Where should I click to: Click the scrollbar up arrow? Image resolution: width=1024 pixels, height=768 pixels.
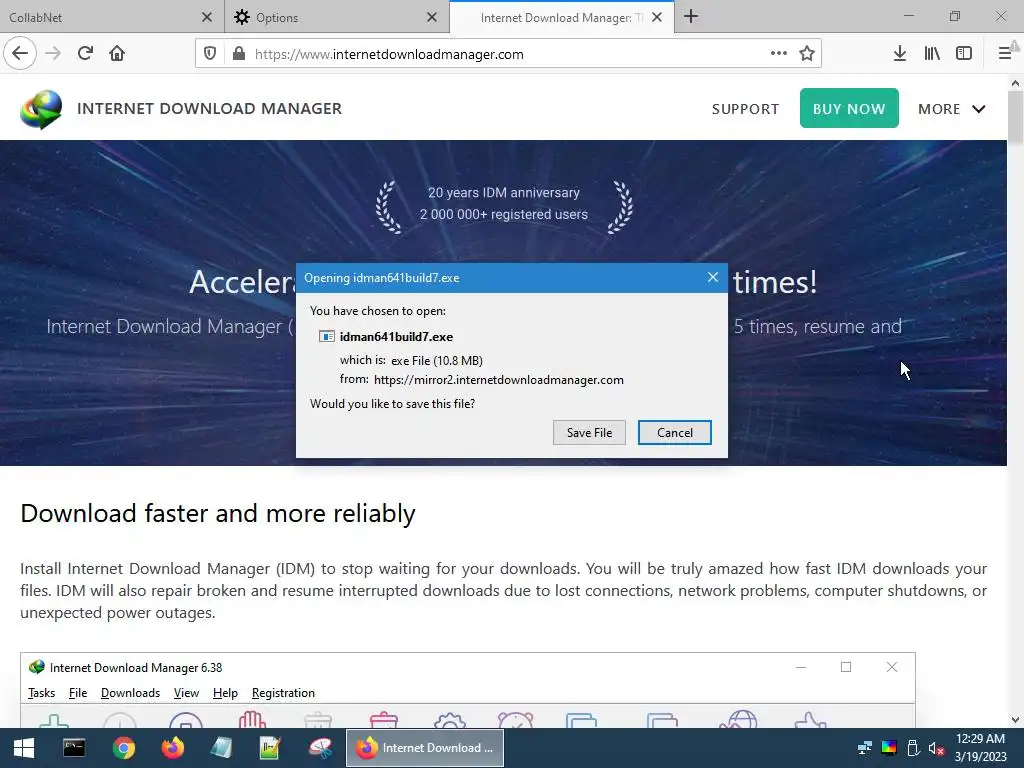tap(1015, 83)
